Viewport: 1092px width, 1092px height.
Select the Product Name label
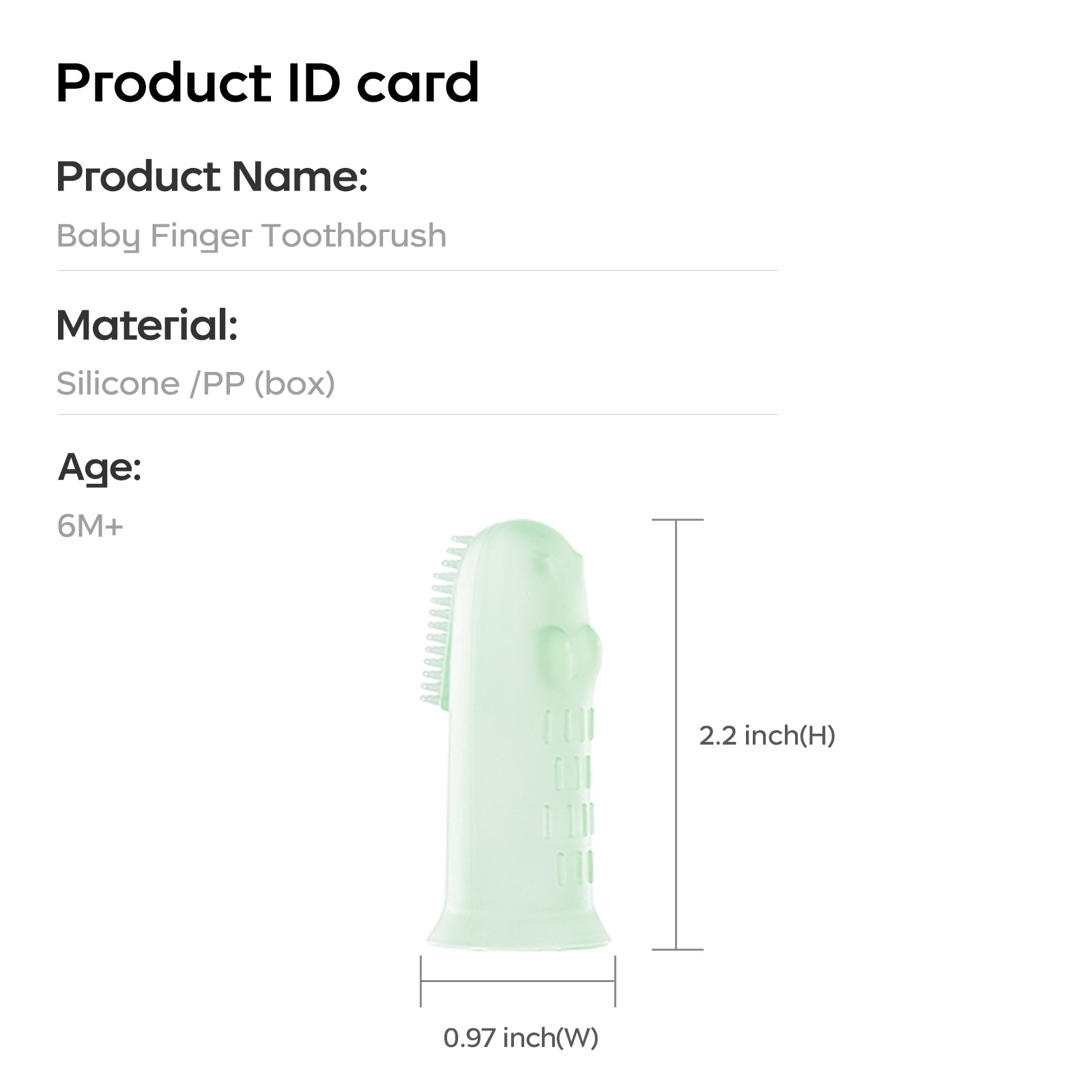212,176
